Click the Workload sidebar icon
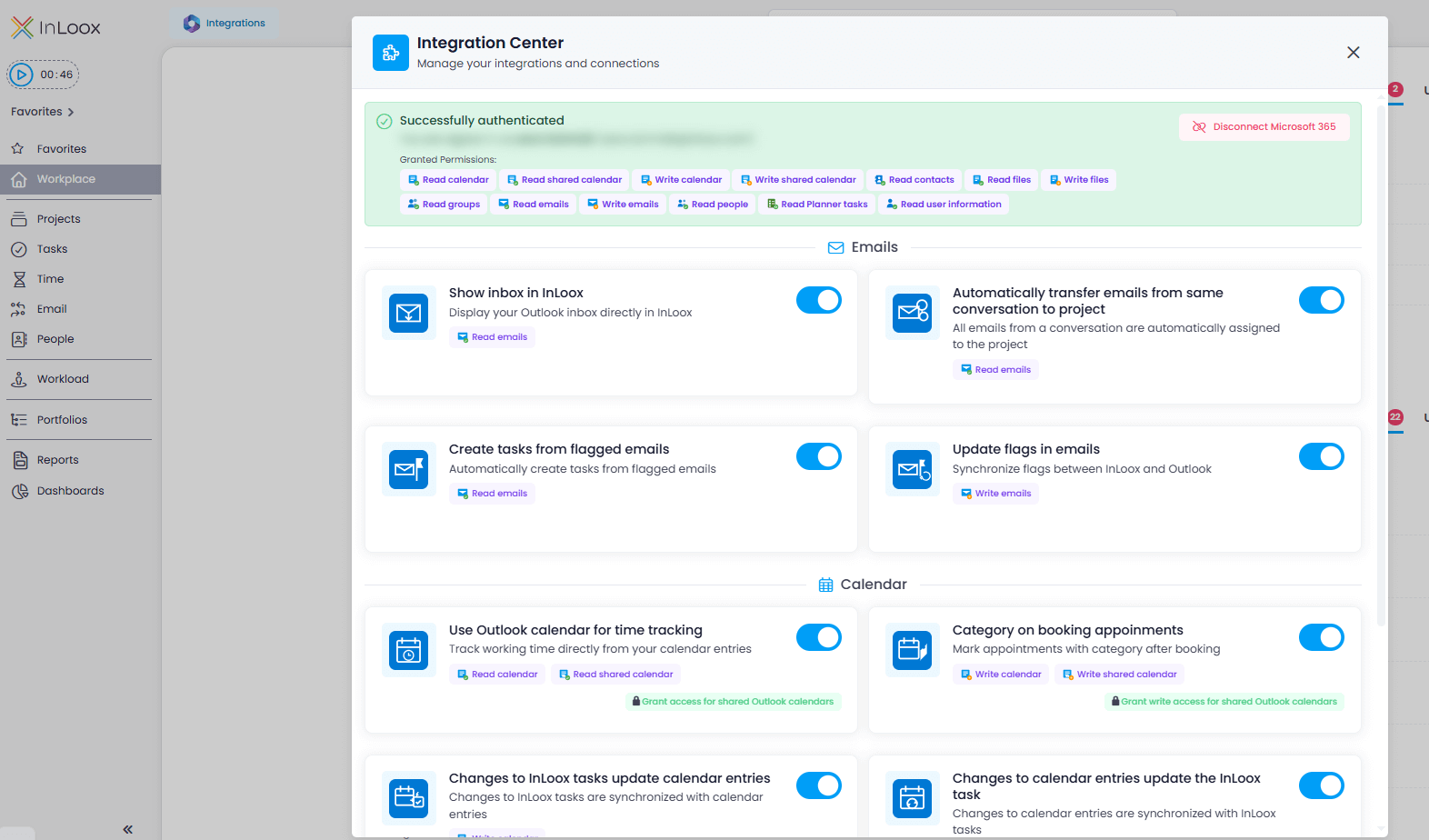The image size is (1429, 840). pos(19,379)
